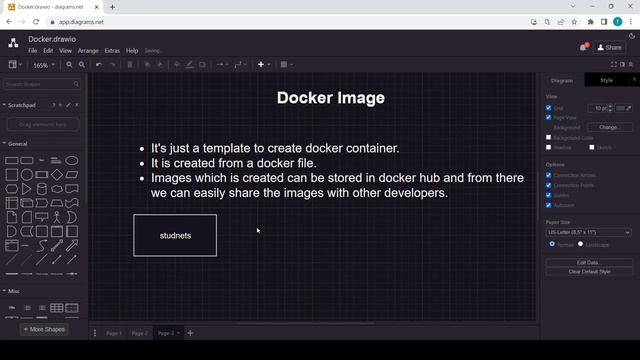Open the Edit menu
The image size is (640, 360).
[48, 51]
